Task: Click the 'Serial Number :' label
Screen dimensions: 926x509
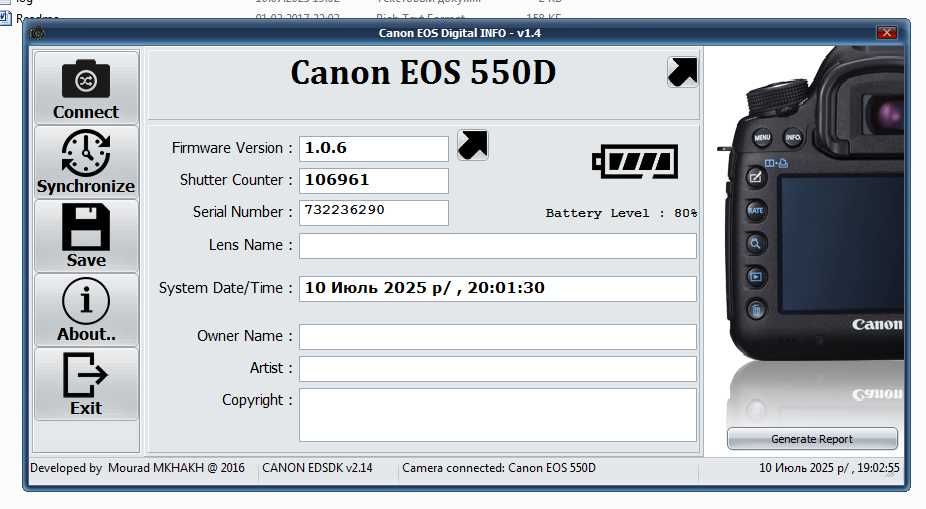Action: point(242,212)
